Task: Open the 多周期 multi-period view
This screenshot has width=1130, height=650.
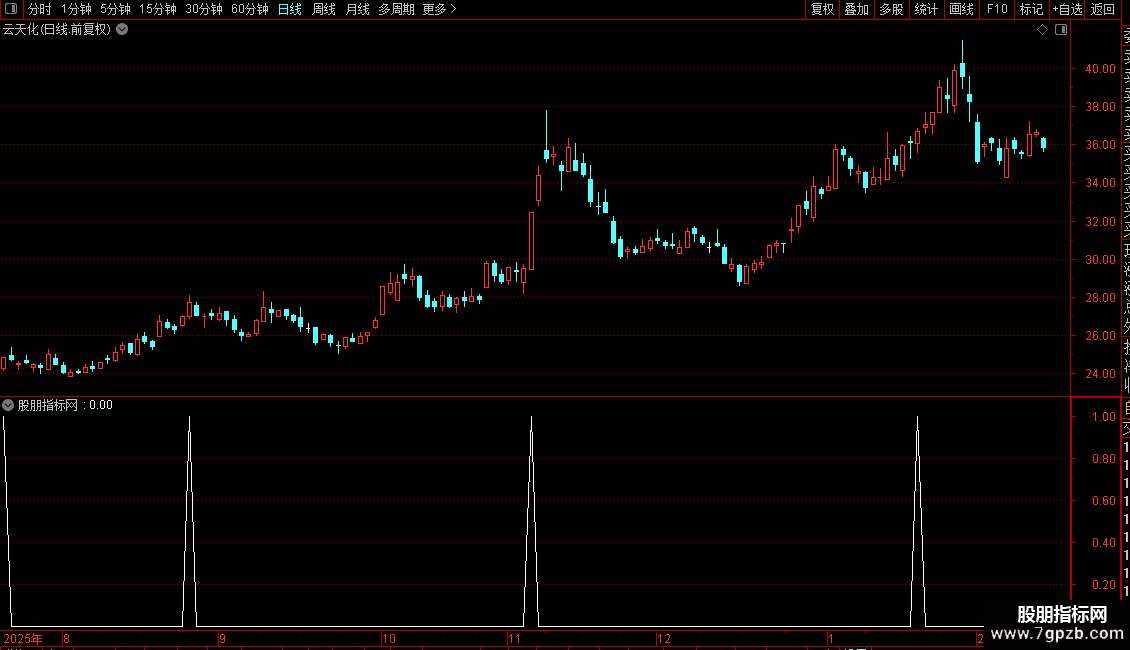Action: tap(396, 9)
